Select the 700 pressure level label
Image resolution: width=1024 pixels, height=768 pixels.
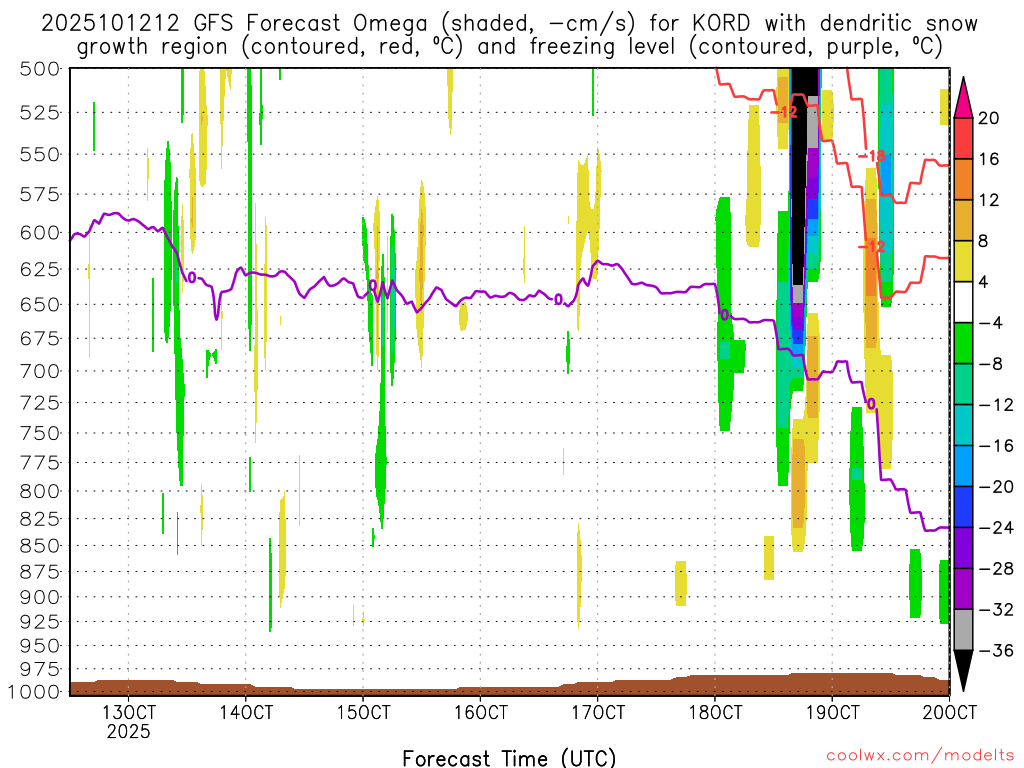pos(39,371)
